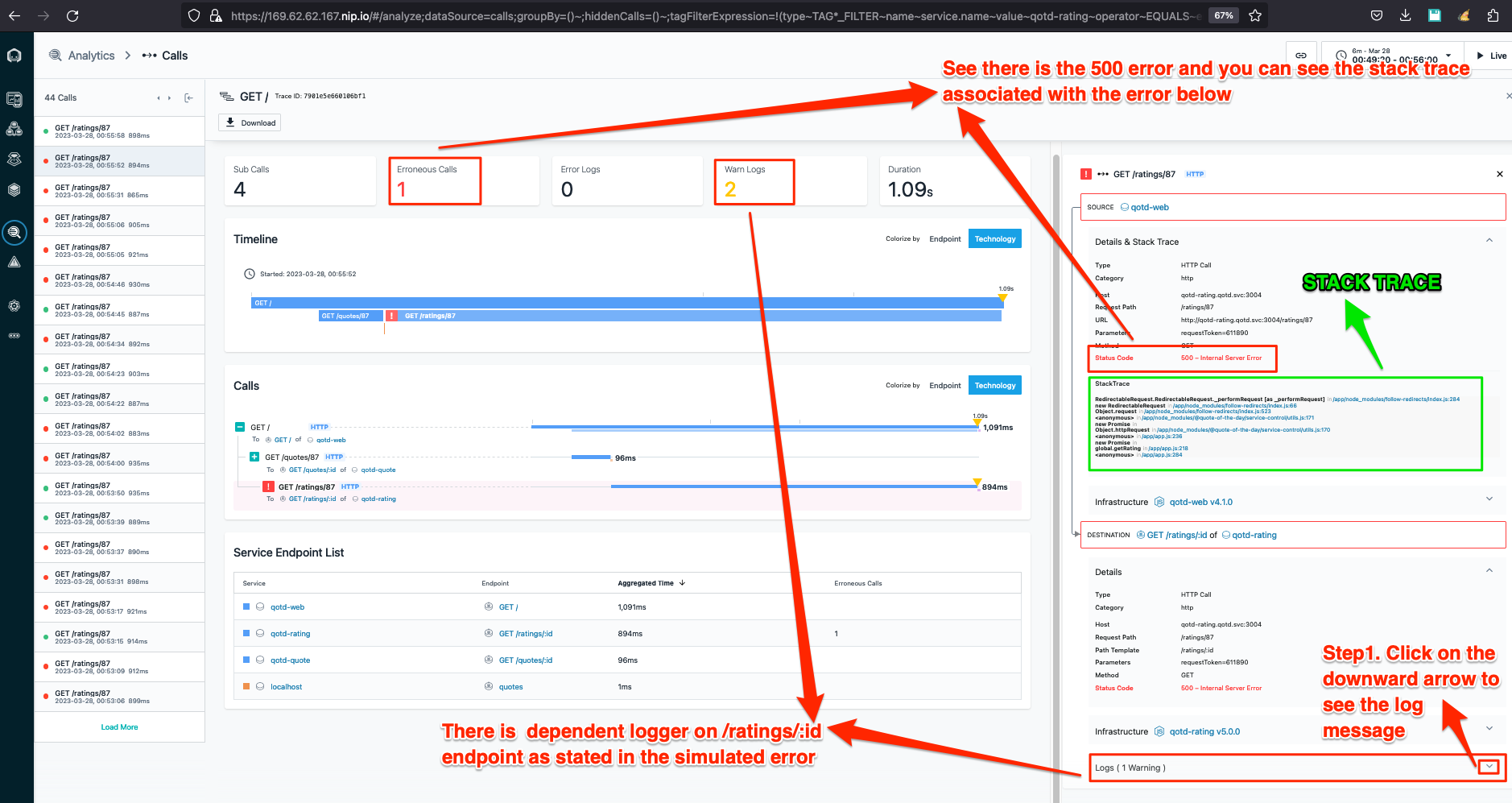The height and width of the screenshot is (803, 1512).
Task: Open Websites & Mobile Apps sidebar icon
Action: coord(14,99)
